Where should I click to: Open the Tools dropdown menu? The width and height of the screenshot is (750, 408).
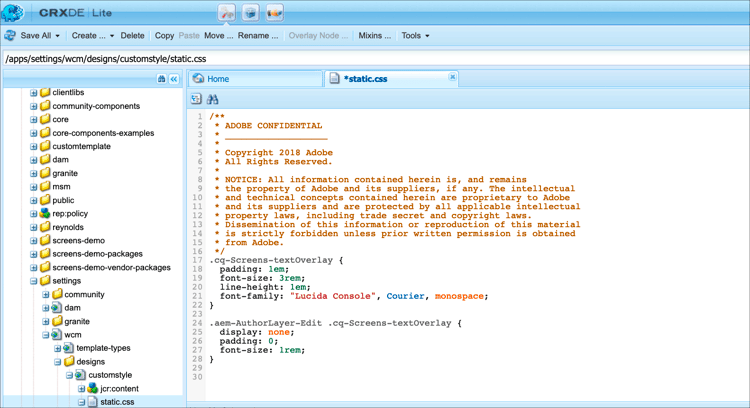click(427, 36)
